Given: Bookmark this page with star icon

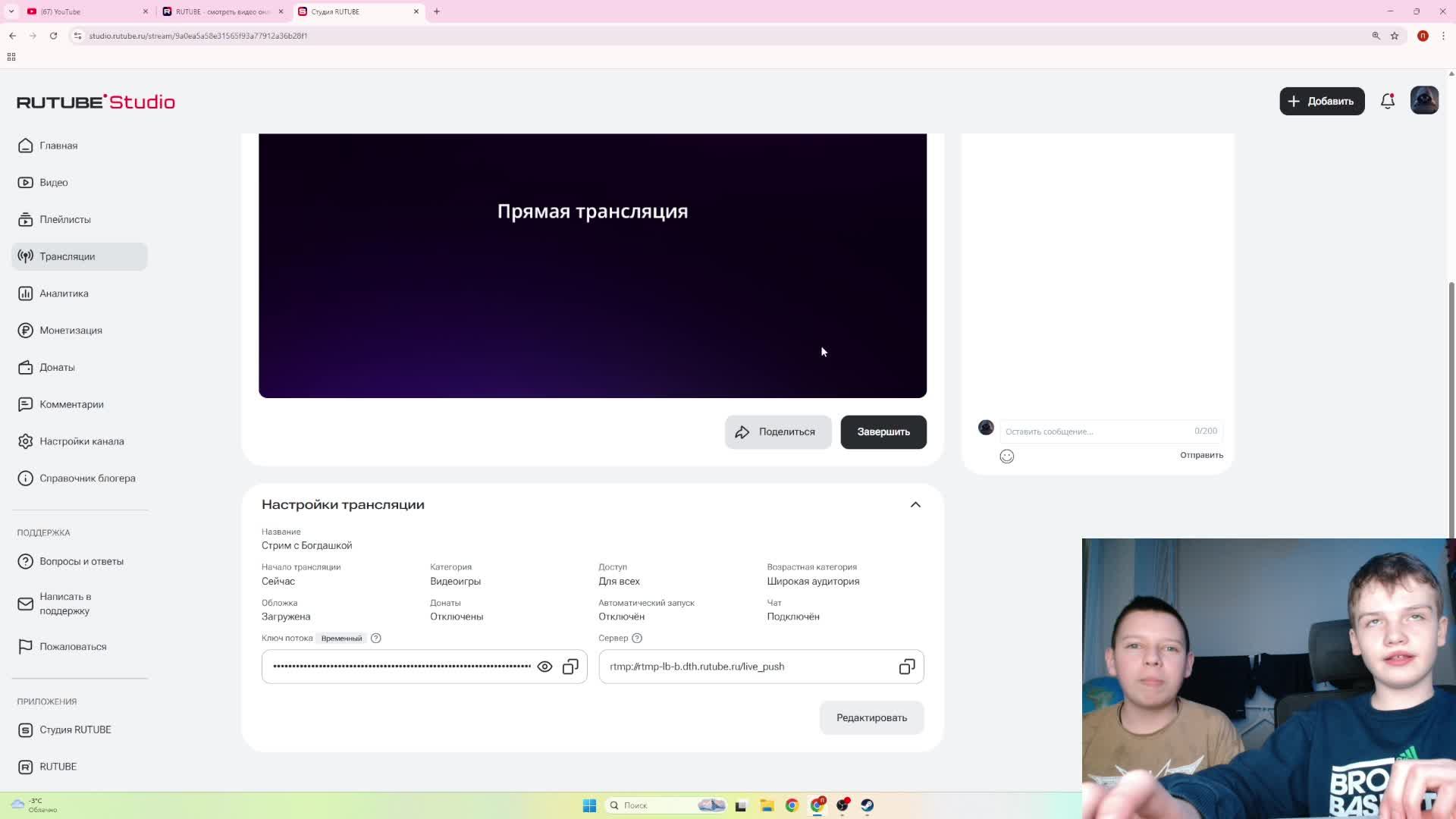Looking at the screenshot, I should 1394,36.
